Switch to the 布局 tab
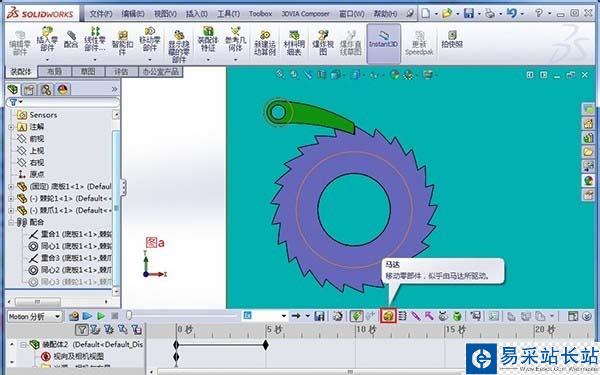This screenshot has width=600, height=375. coord(54,72)
